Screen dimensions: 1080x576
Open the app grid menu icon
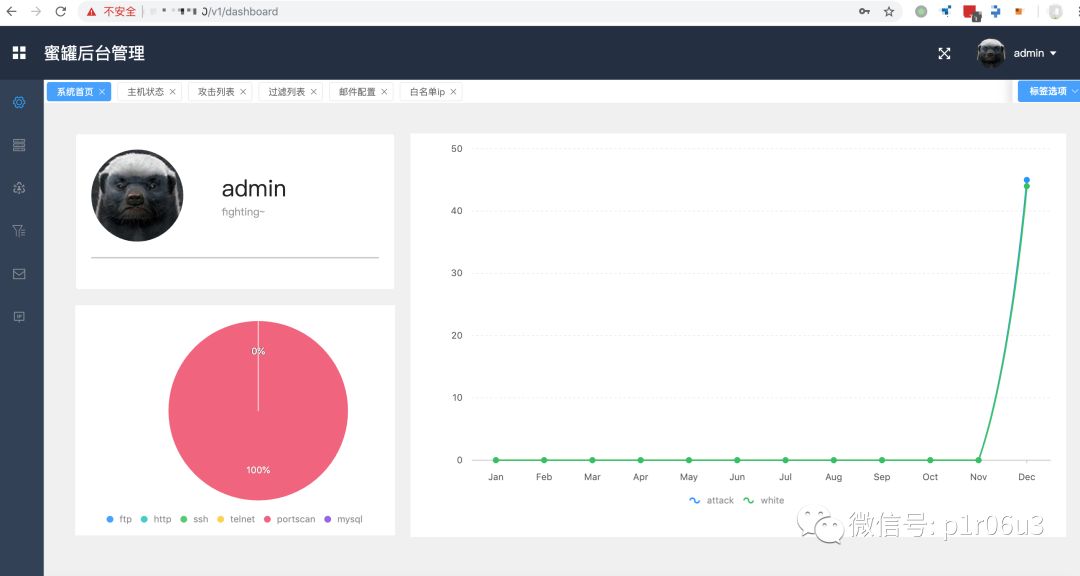[19, 53]
